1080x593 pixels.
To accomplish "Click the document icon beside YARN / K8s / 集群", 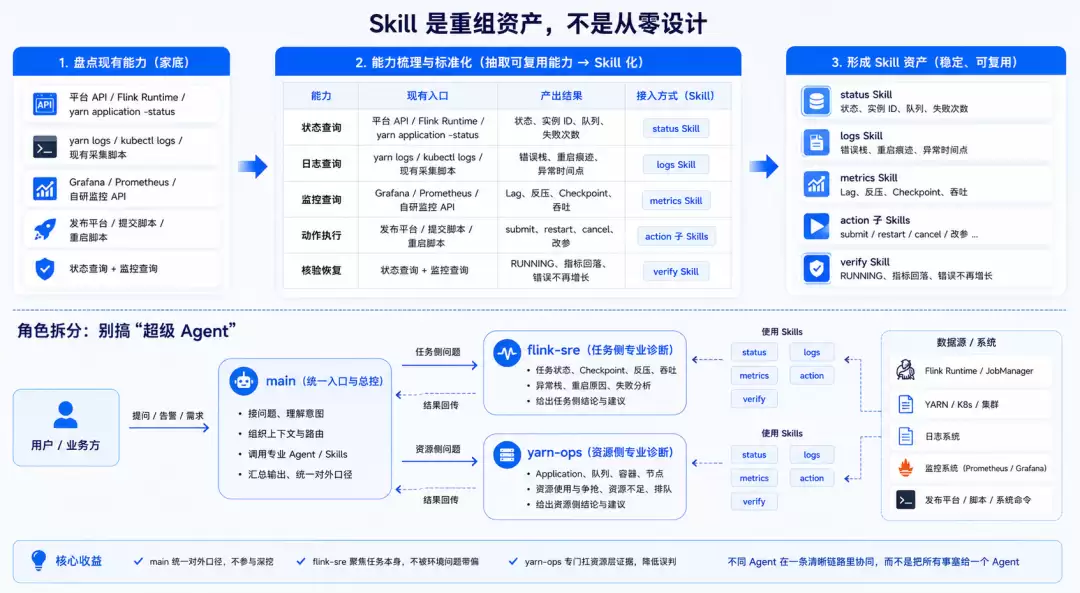I will pos(906,404).
